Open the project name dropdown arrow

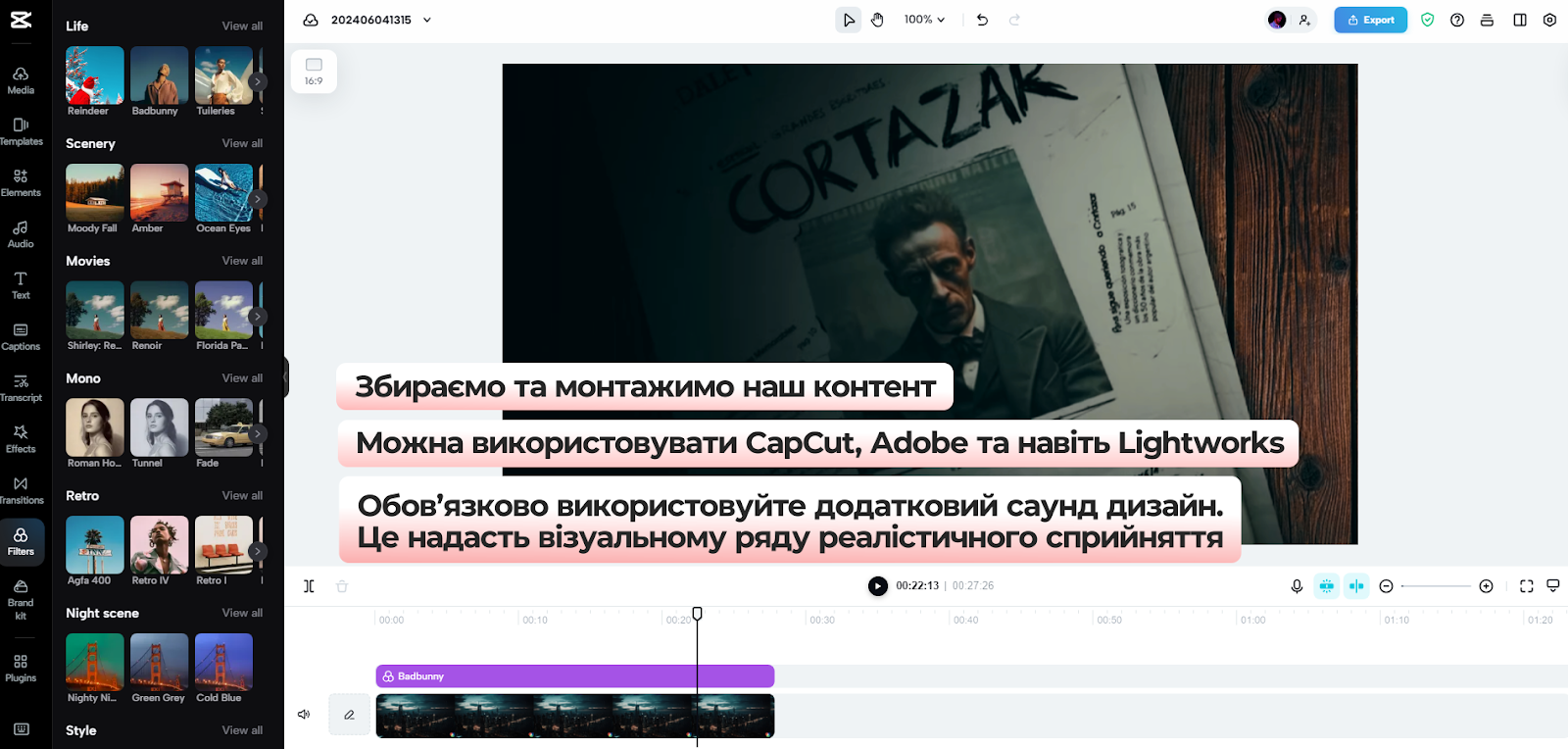click(x=427, y=20)
